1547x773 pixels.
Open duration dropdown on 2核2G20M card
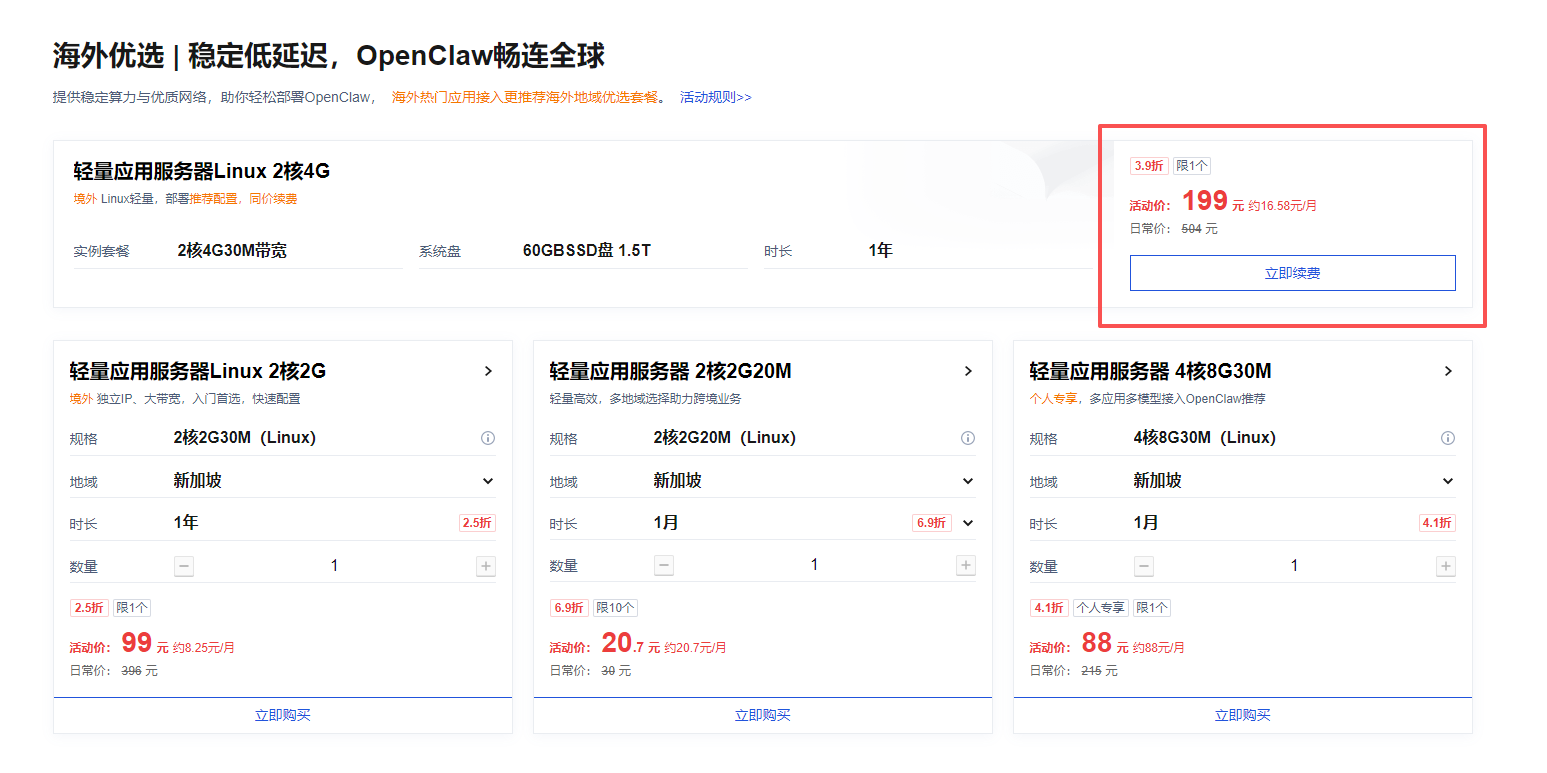pyautogui.click(x=968, y=523)
